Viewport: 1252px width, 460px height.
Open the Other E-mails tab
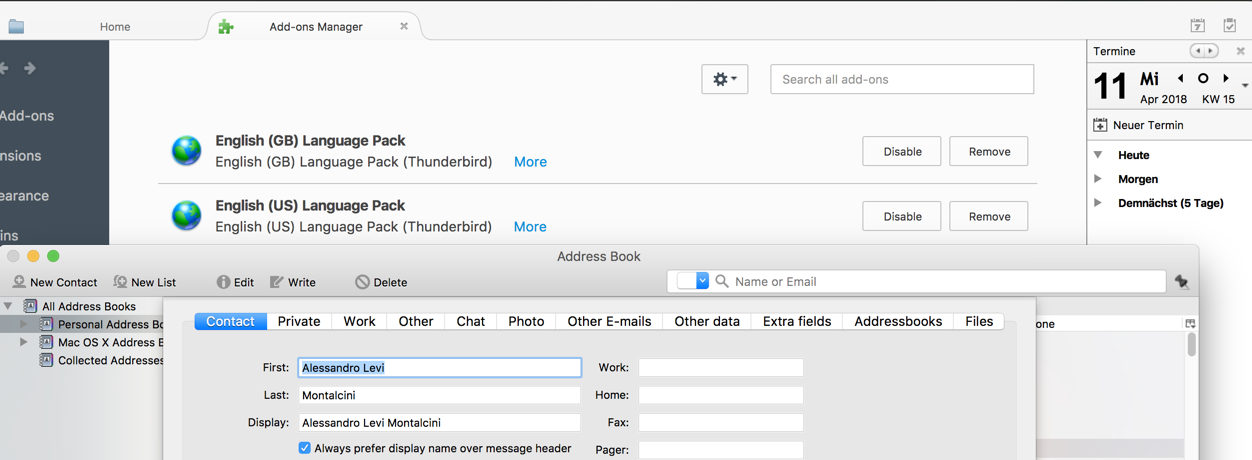tap(609, 321)
